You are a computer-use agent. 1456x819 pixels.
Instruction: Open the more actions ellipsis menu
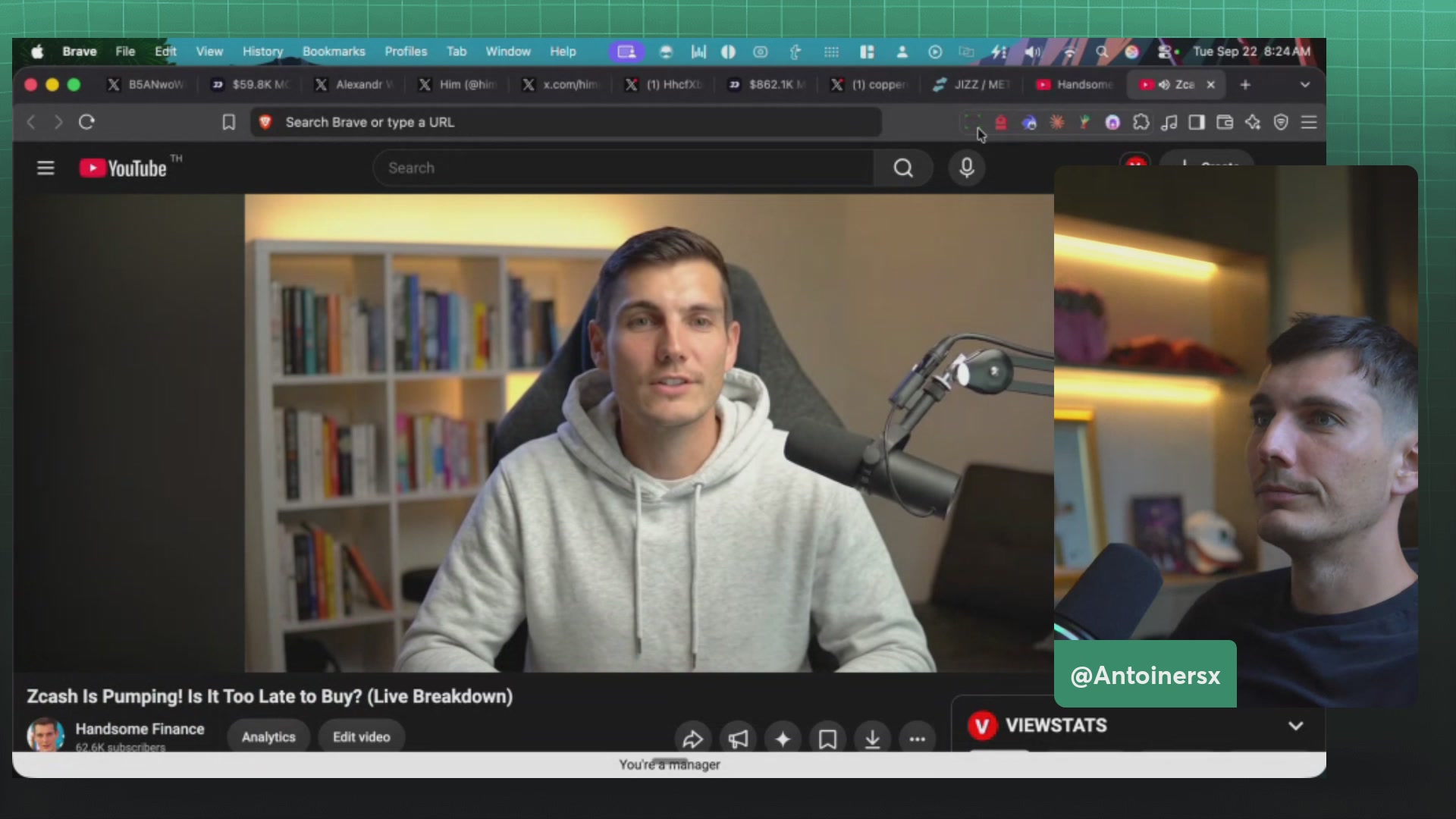coord(917,739)
